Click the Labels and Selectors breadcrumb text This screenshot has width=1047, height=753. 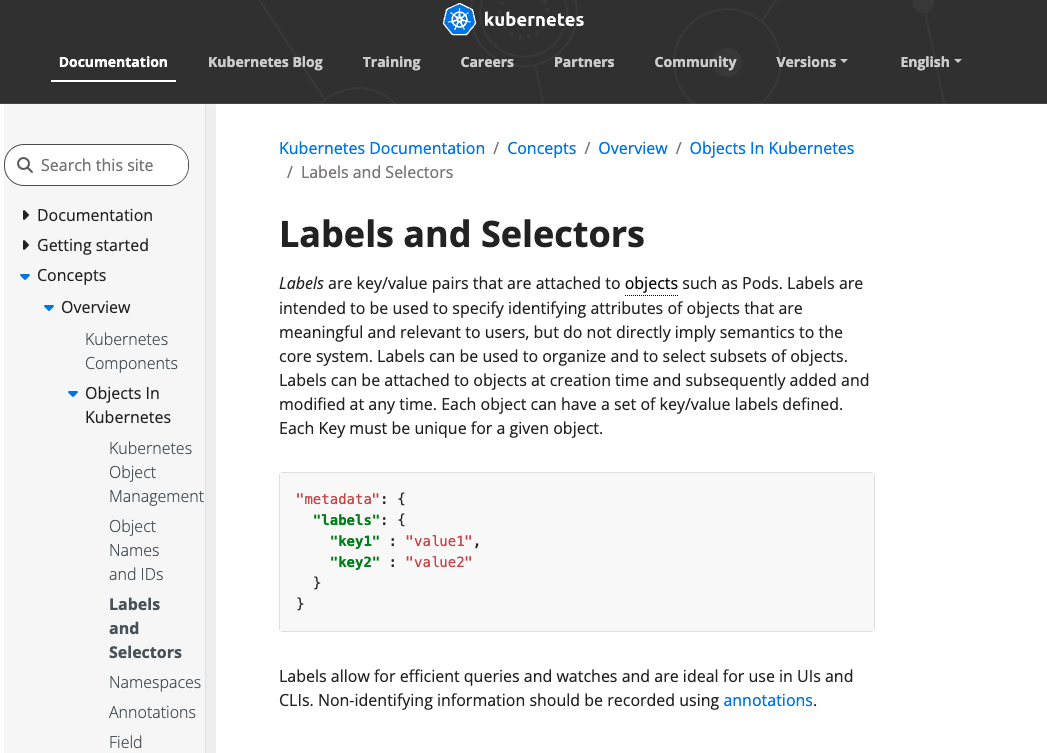(377, 172)
